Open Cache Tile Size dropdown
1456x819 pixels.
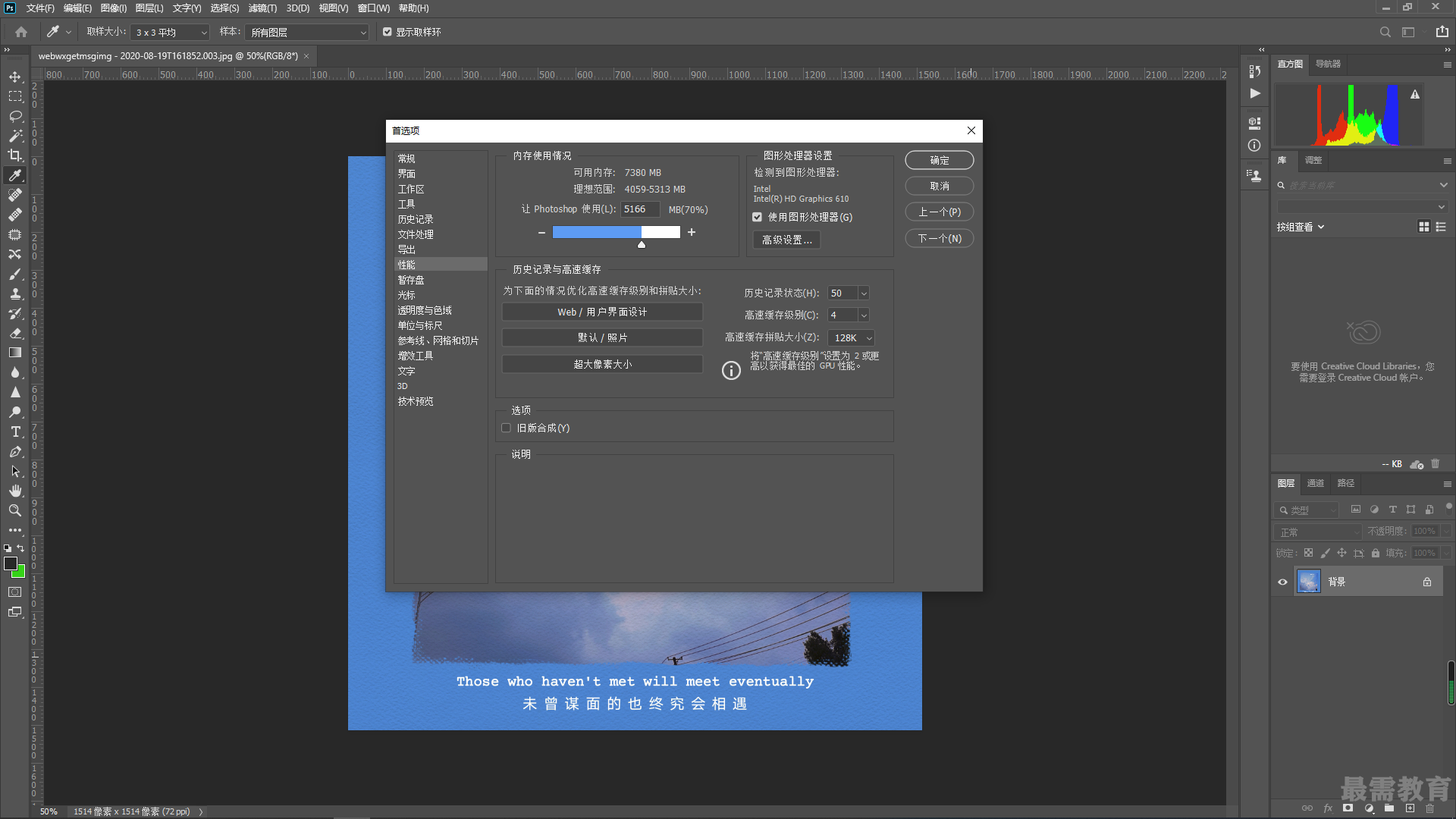(x=851, y=337)
